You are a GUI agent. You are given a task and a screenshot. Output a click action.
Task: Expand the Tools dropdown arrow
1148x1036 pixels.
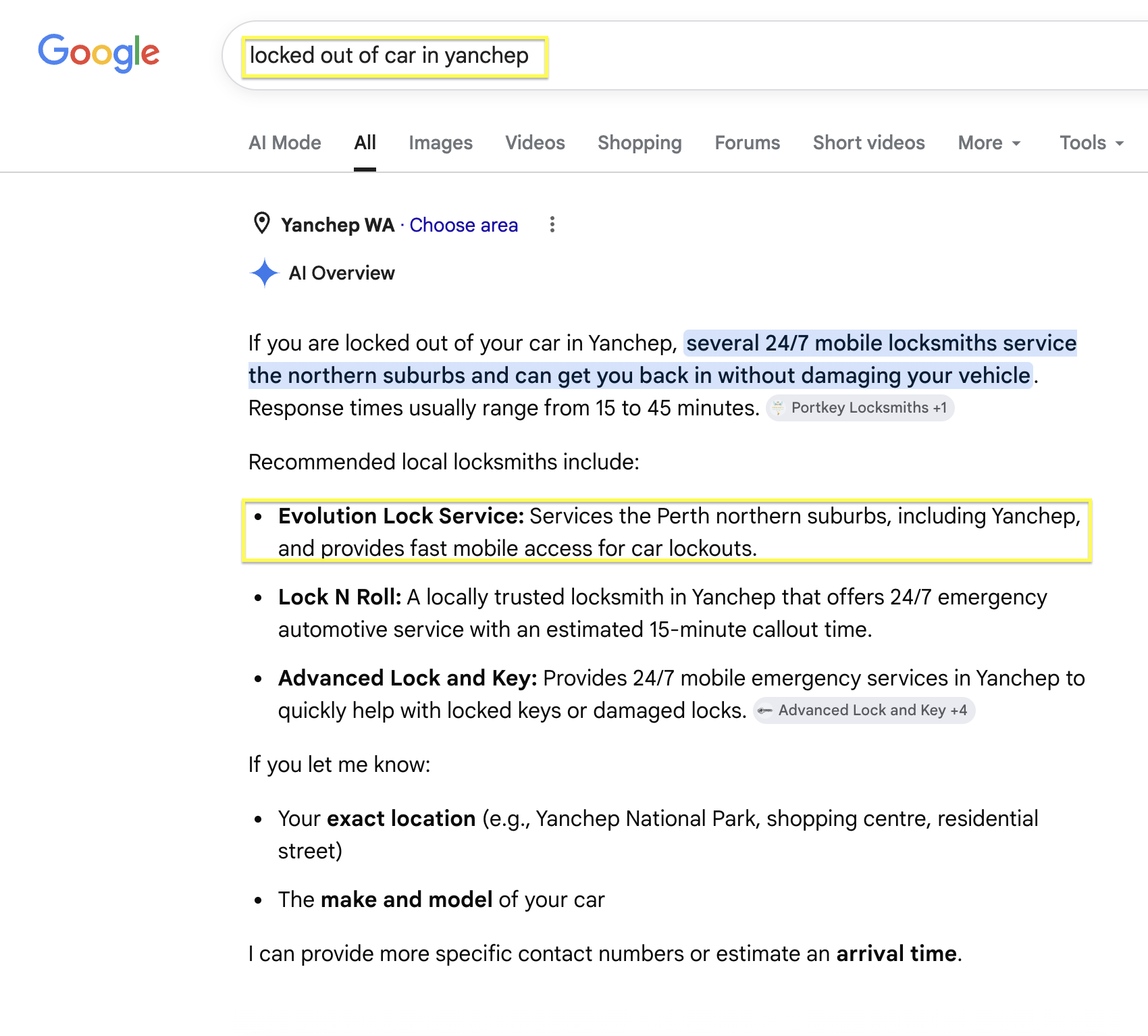pos(1120,143)
